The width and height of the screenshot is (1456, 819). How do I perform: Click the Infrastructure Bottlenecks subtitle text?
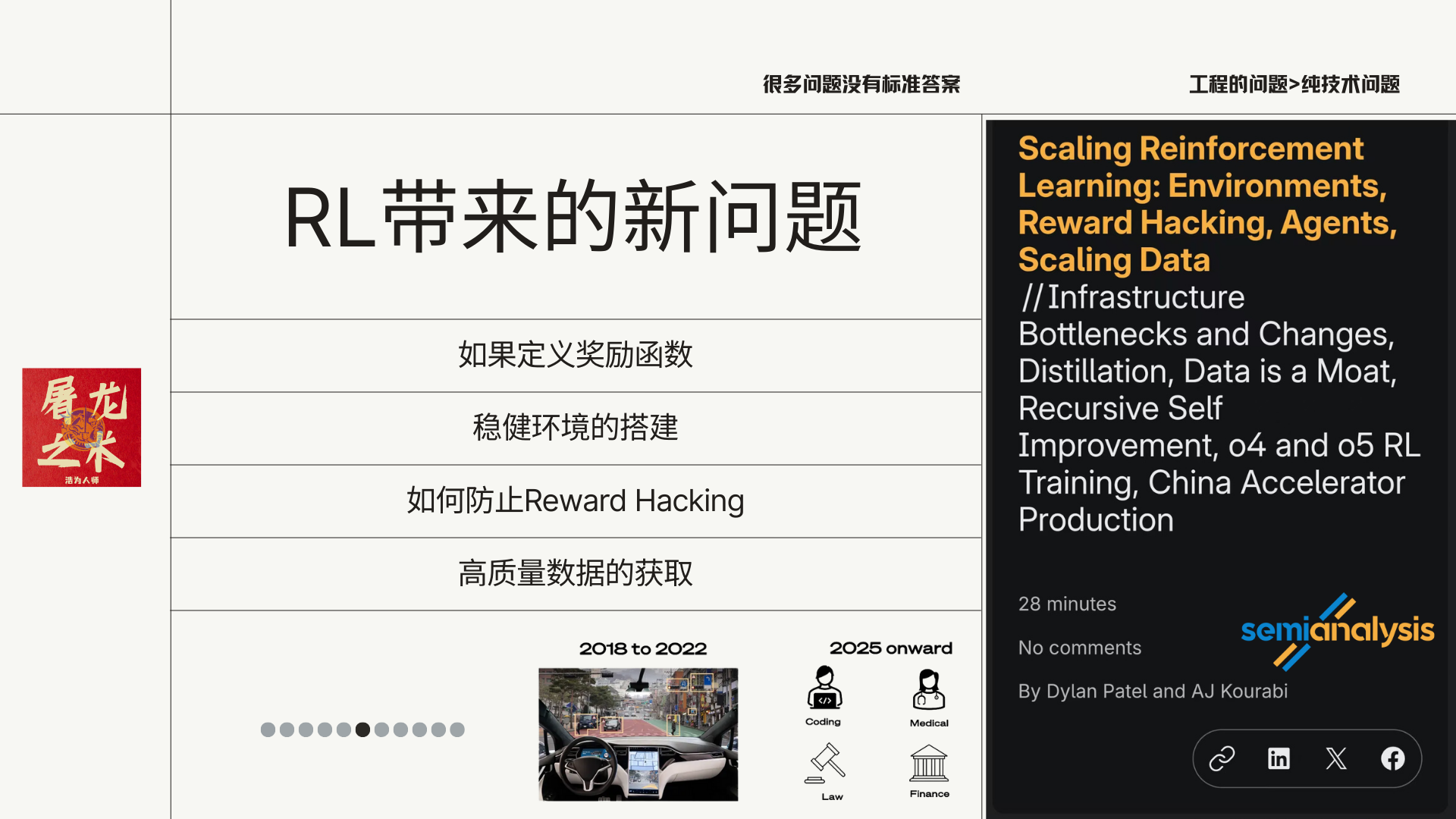pos(1219,408)
